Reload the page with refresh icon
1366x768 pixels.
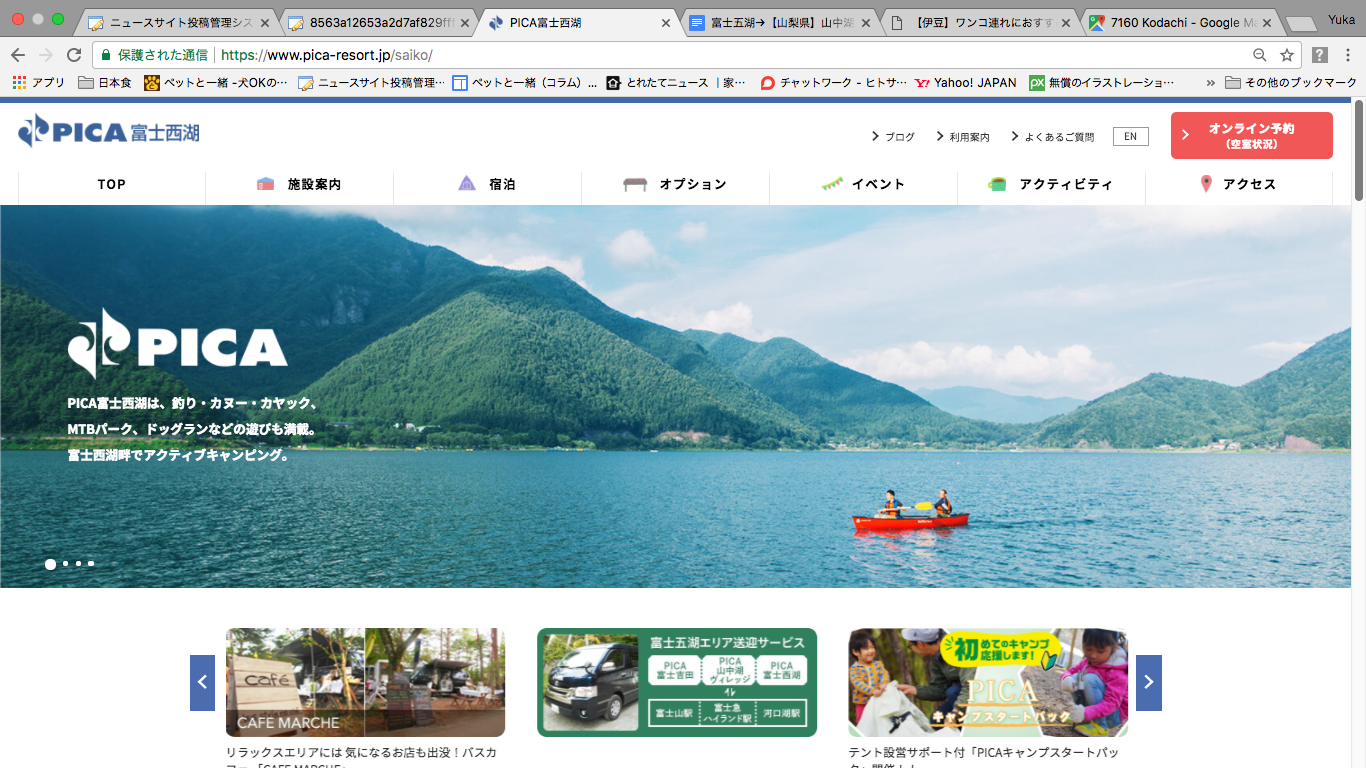pos(74,55)
